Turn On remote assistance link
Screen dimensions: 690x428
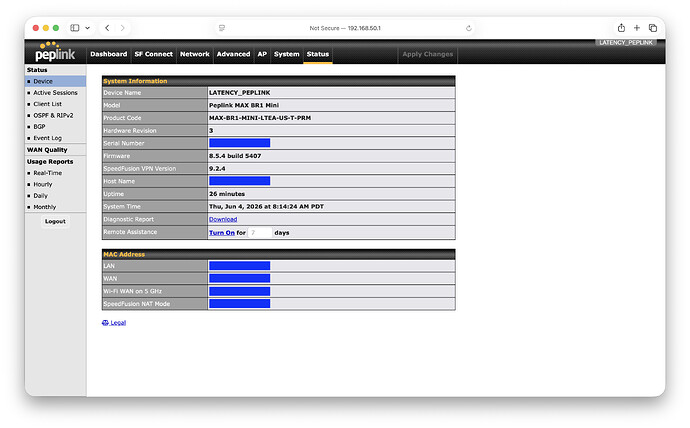(x=222, y=233)
